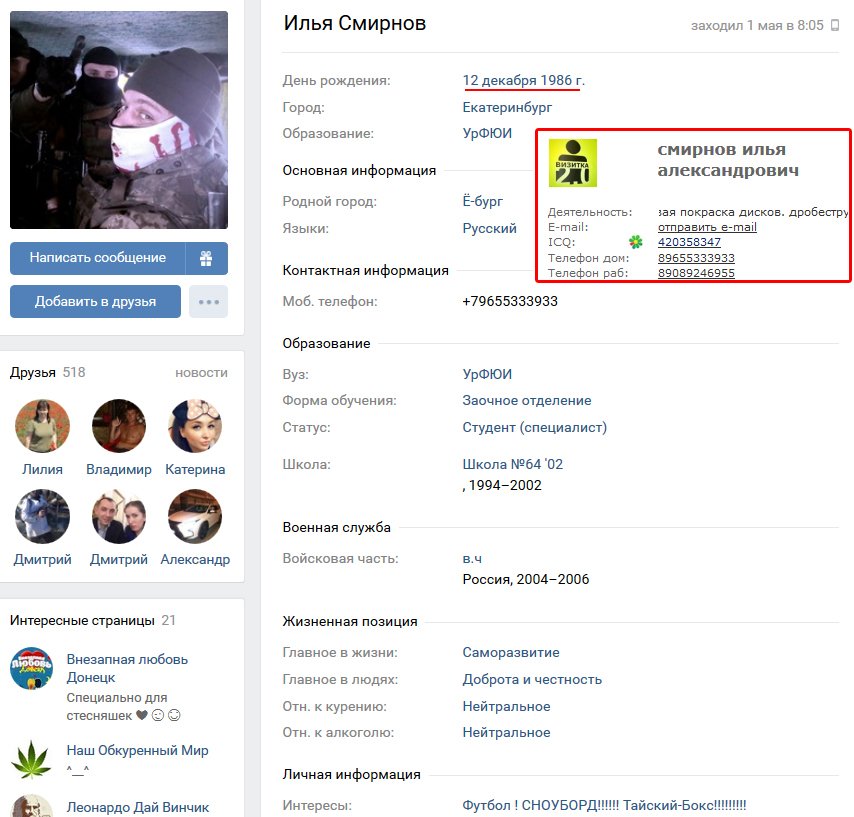Click city Екатеринбург link
The height and width of the screenshot is (817, 854).
[507, 107]
